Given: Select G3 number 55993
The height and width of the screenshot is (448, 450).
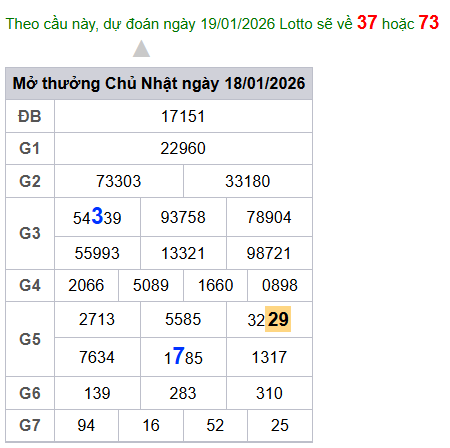Looking at the screenshot, I should pos(97,253).
